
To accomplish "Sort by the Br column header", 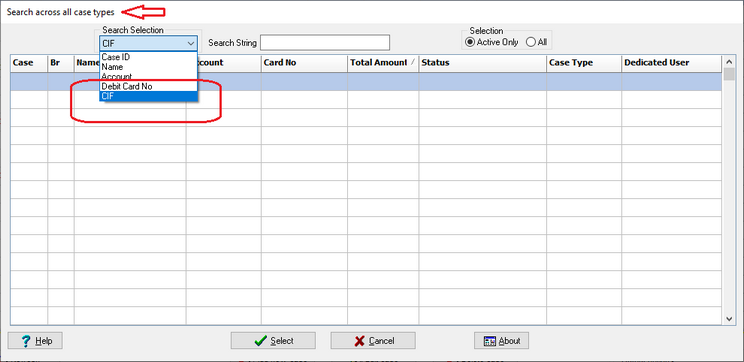I will (61, 63).
